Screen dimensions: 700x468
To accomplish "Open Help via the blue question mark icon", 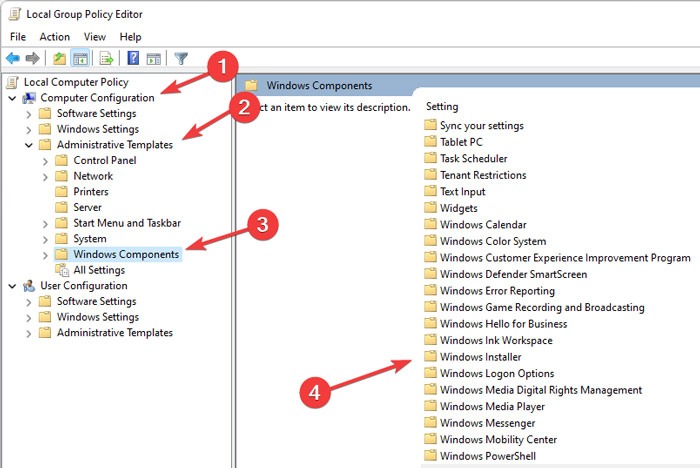I will [133, 58].
